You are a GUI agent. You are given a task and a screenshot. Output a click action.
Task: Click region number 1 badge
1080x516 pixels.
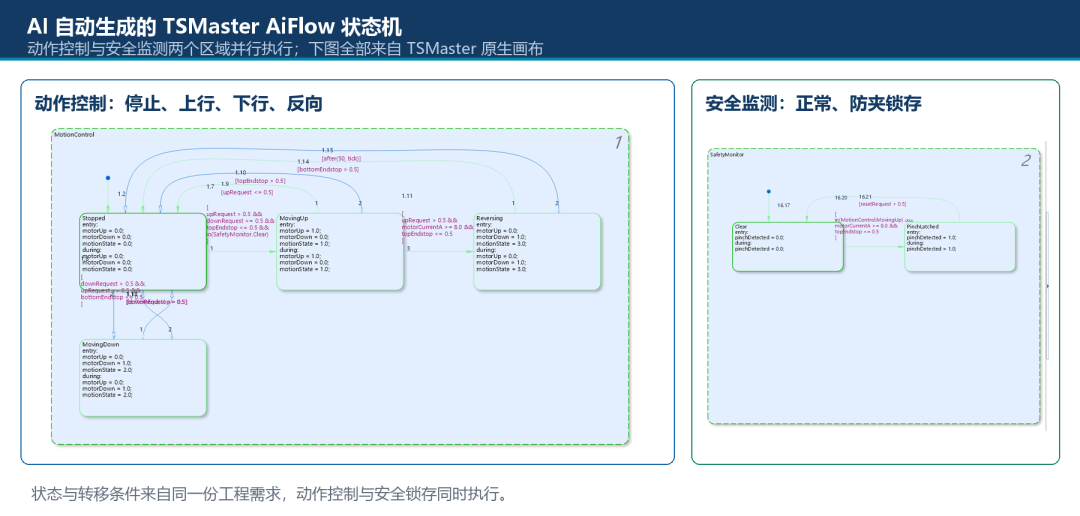pos(618,143)
